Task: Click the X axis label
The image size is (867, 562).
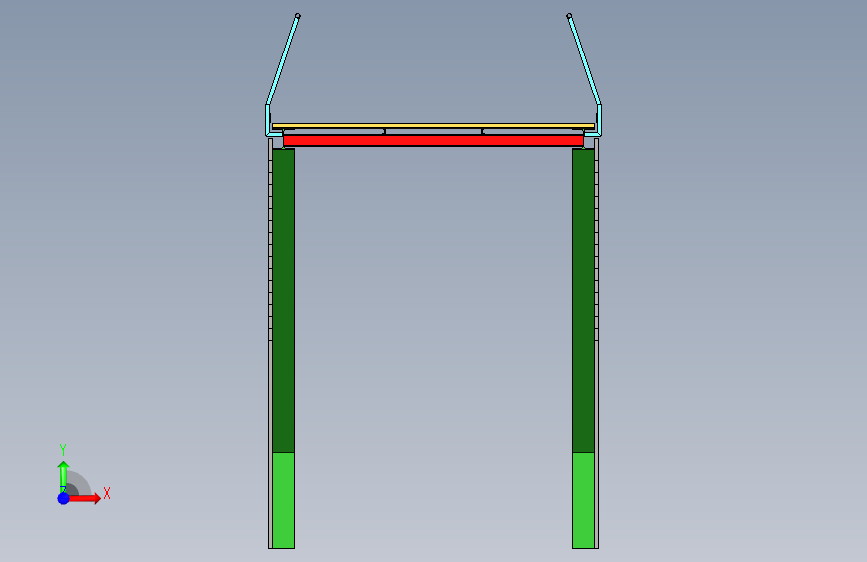Action: coord(107,493)
